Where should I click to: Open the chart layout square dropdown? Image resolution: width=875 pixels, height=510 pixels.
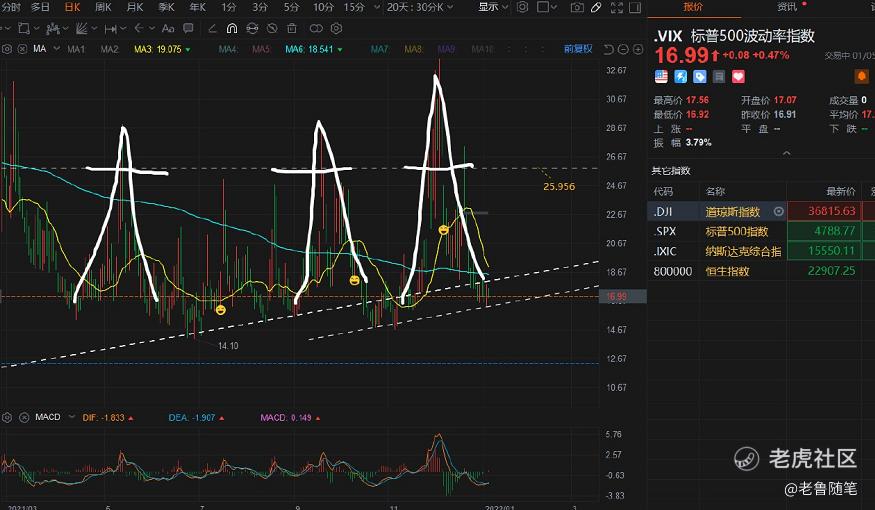(546, 7)
